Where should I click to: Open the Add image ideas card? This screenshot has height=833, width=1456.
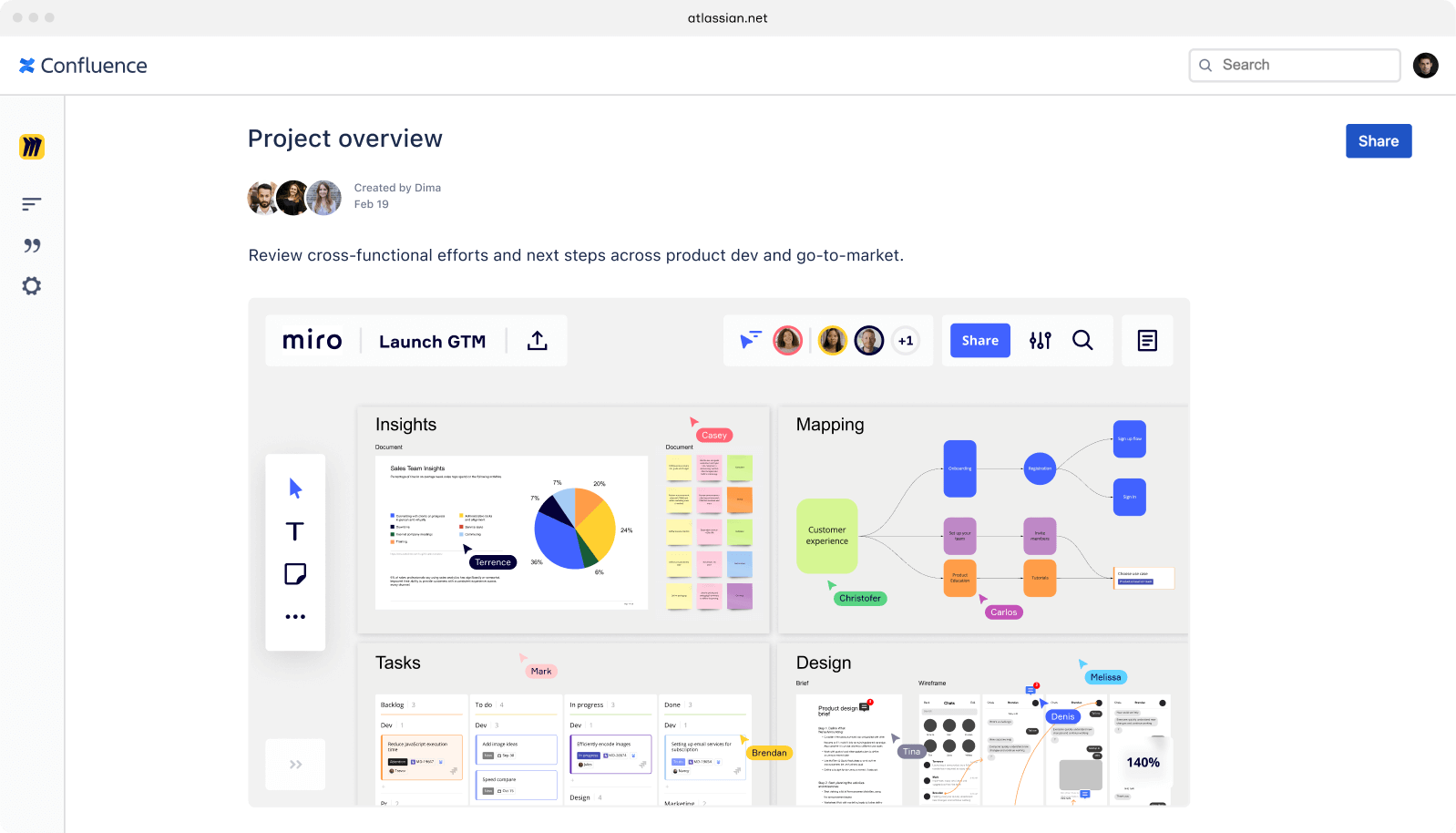pyautogui.click(x=516, y=749)
